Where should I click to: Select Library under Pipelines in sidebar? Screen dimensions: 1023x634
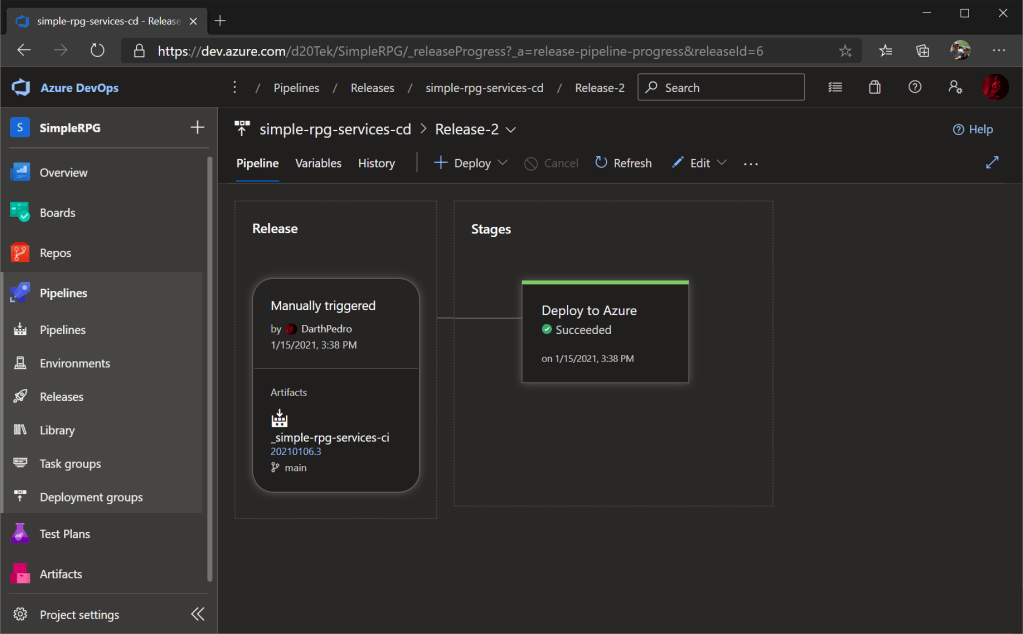coord(57,430)
